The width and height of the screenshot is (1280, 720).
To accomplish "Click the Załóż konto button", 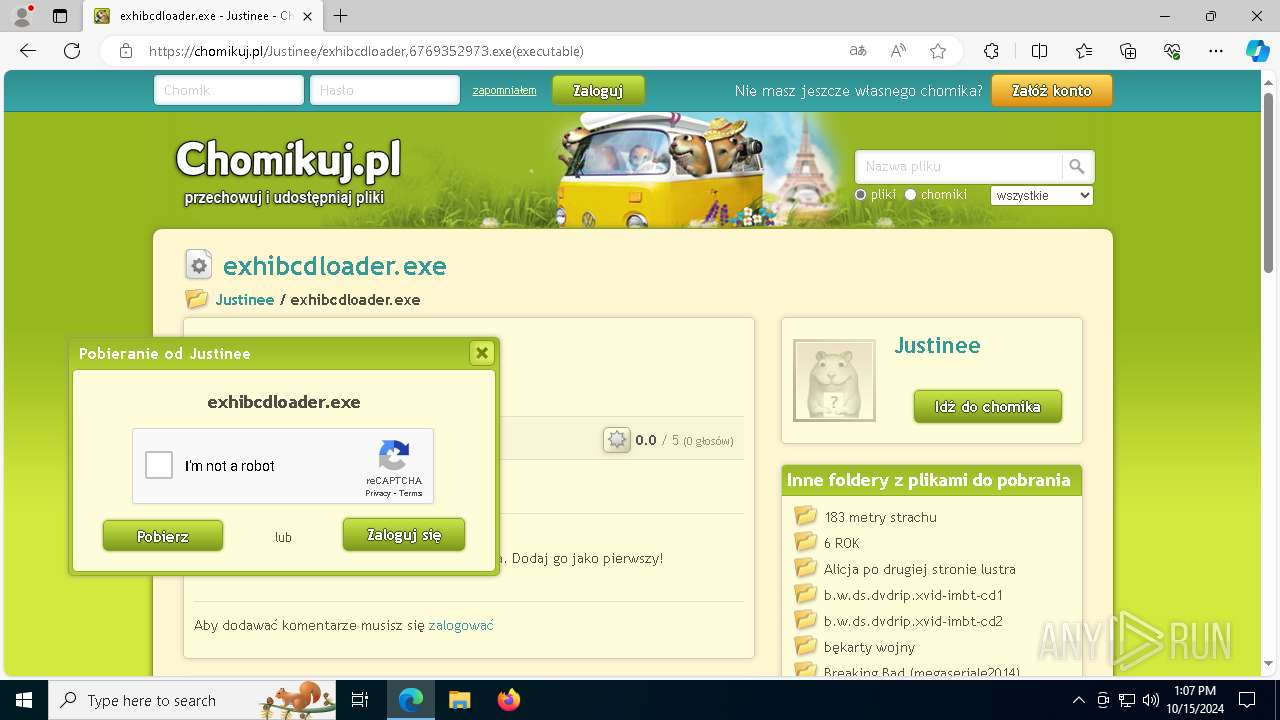I will [x=1051, y=90].
